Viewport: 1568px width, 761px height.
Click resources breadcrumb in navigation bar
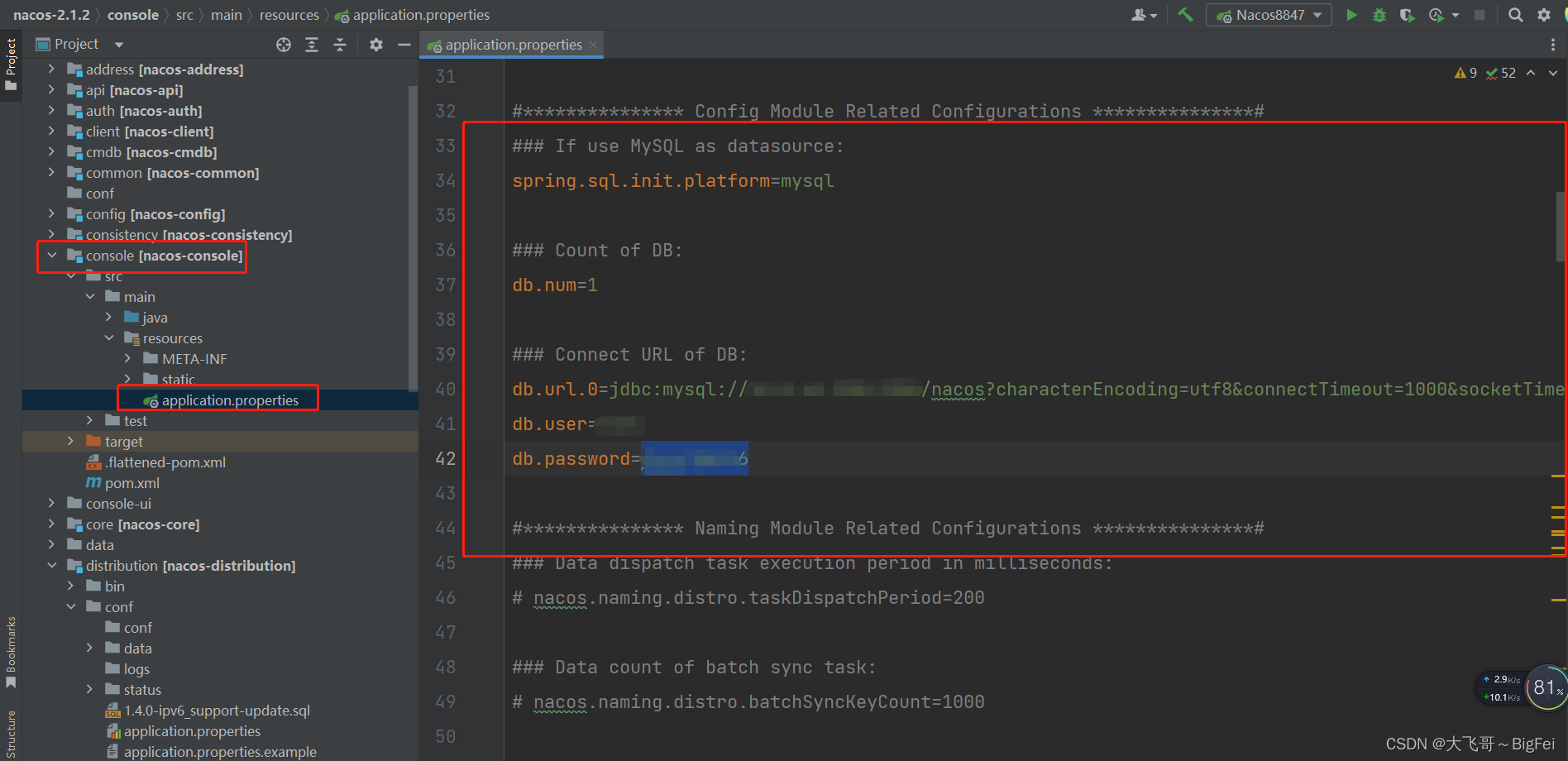pyautogui.click(x=289, y=15)
